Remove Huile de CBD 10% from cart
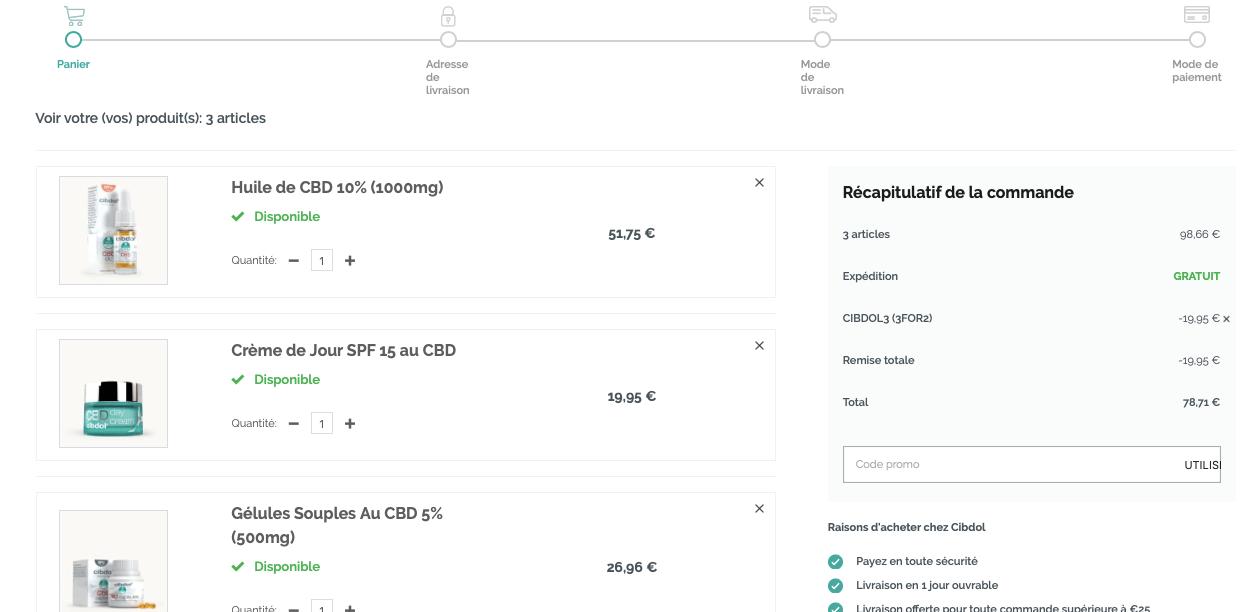Viewport: 1259px width, 612px height. point(759,182)
